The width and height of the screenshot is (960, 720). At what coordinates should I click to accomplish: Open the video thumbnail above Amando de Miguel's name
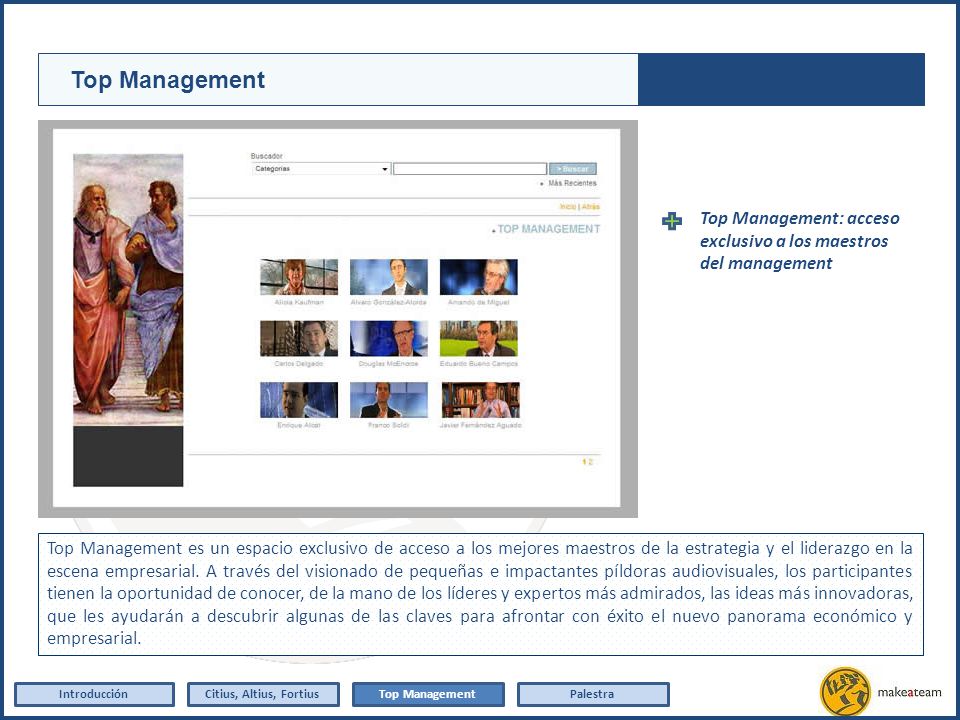coord(479,277)
